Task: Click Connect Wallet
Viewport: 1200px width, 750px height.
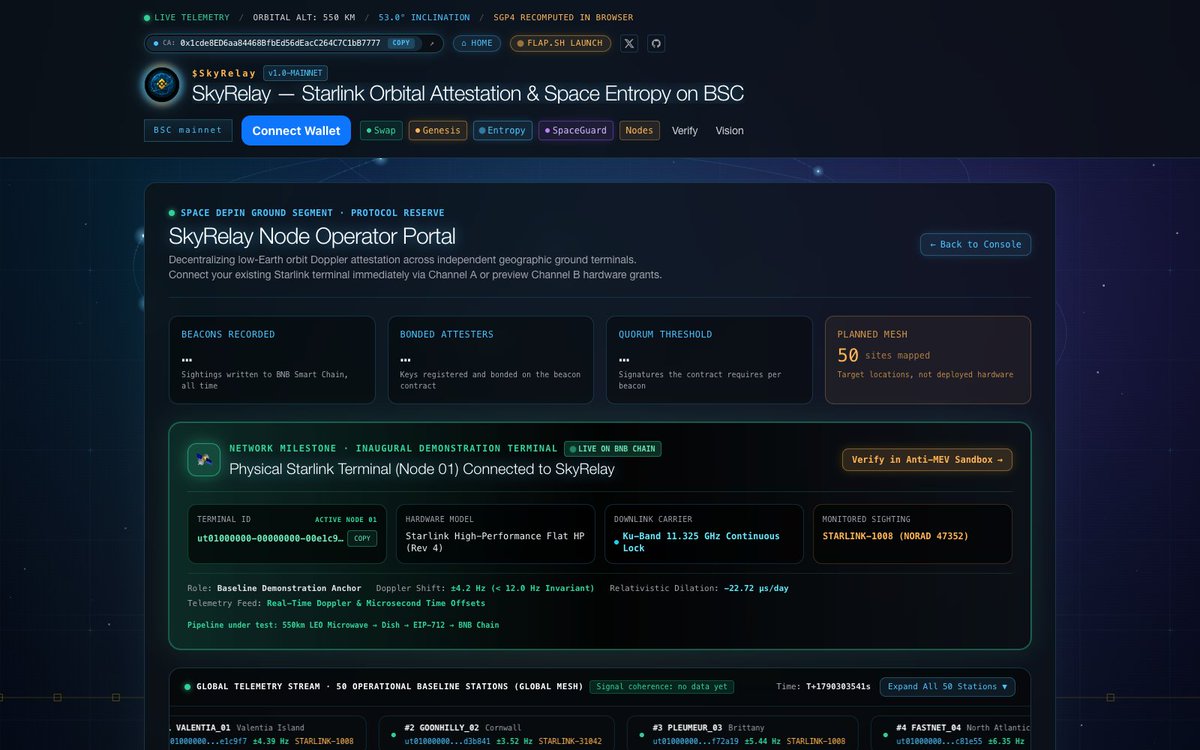Action: tap(296, 130)
